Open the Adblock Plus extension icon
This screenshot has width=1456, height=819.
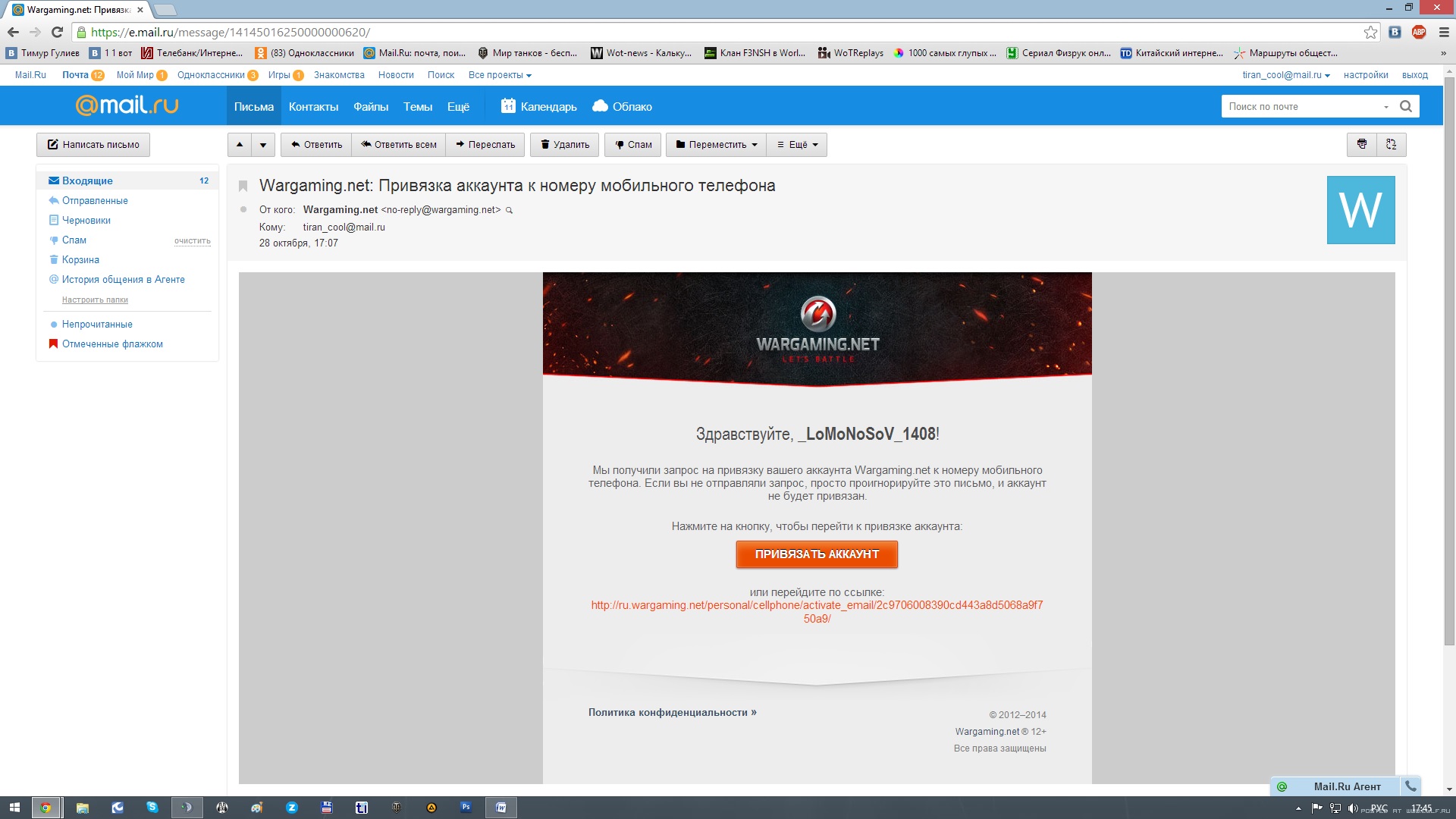pyautogui.click(x=1419, y=32)
